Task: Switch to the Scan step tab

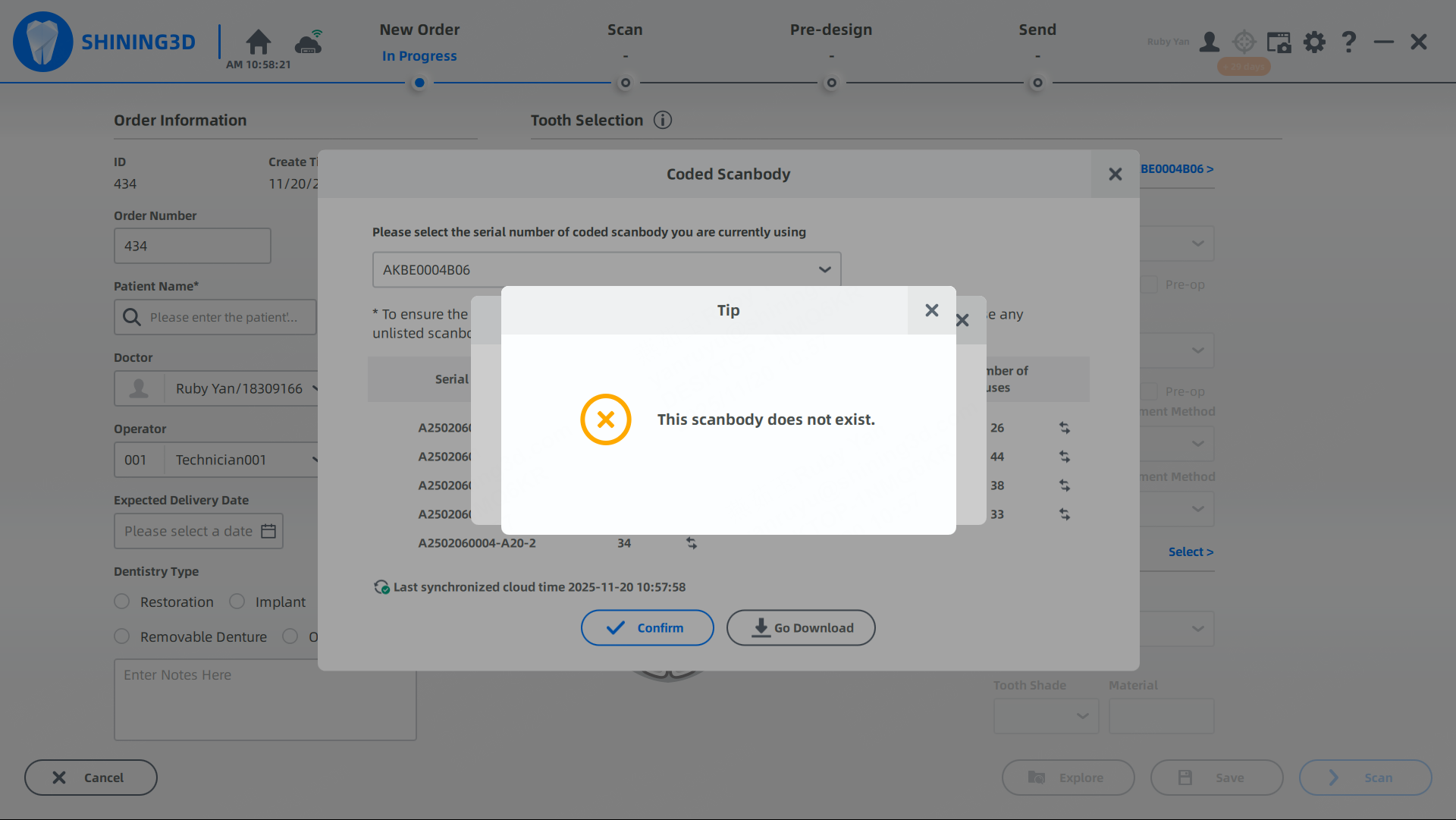Action: (625, 30)
